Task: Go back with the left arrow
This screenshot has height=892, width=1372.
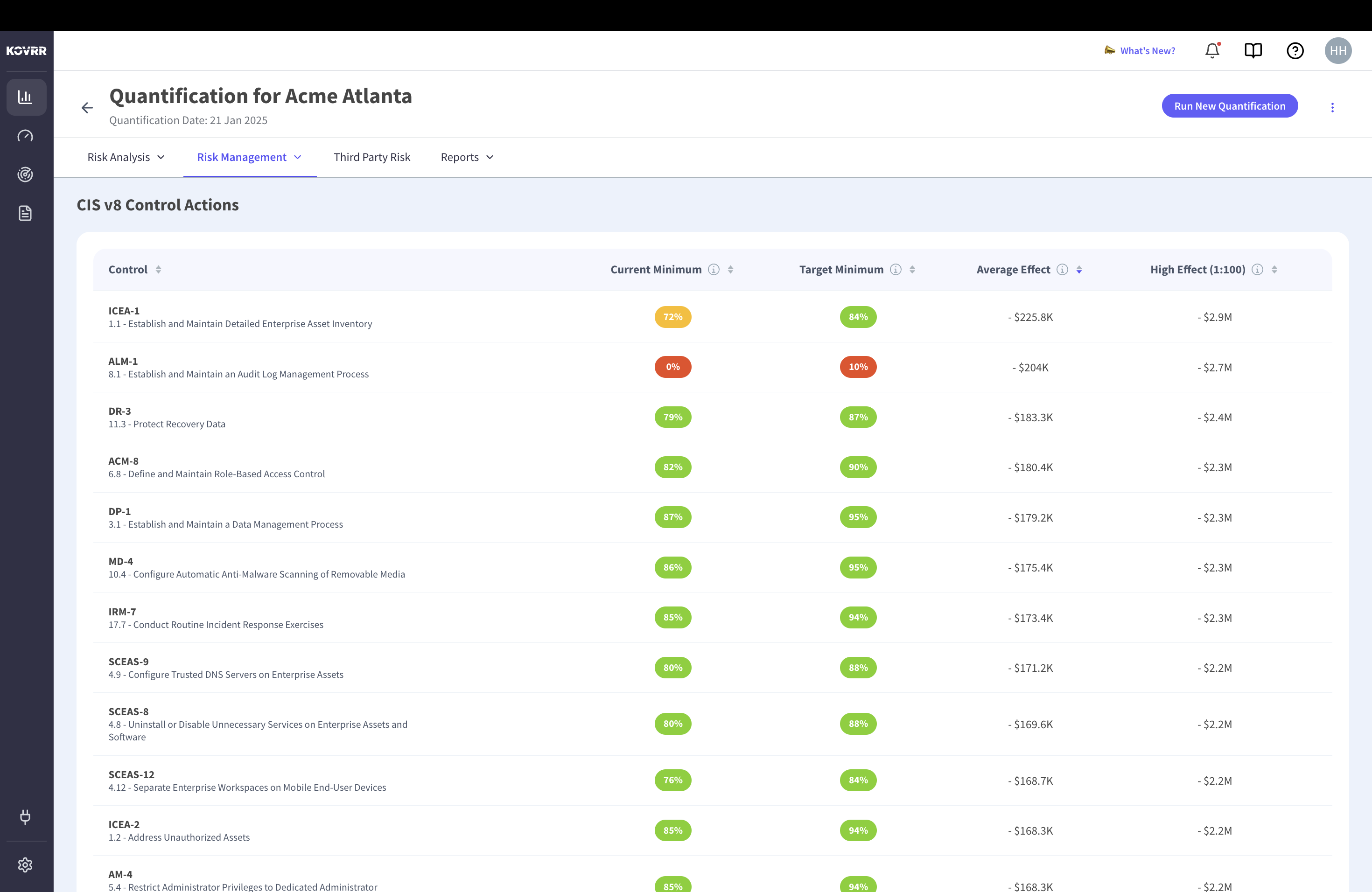Action: (87, 108)
